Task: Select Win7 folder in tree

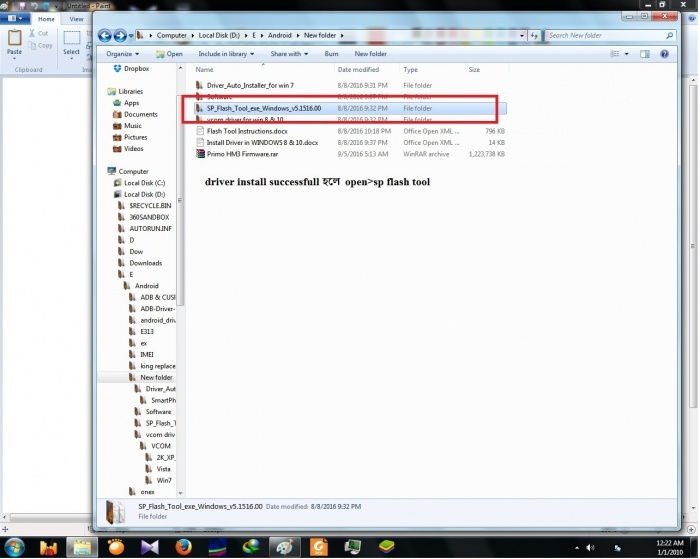Action: pyautogui.click(x=158, y=480)
